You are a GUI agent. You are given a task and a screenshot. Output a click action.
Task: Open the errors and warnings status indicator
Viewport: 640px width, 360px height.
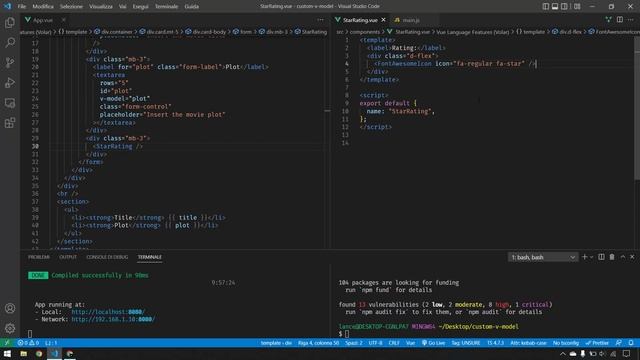coord(28,343)
